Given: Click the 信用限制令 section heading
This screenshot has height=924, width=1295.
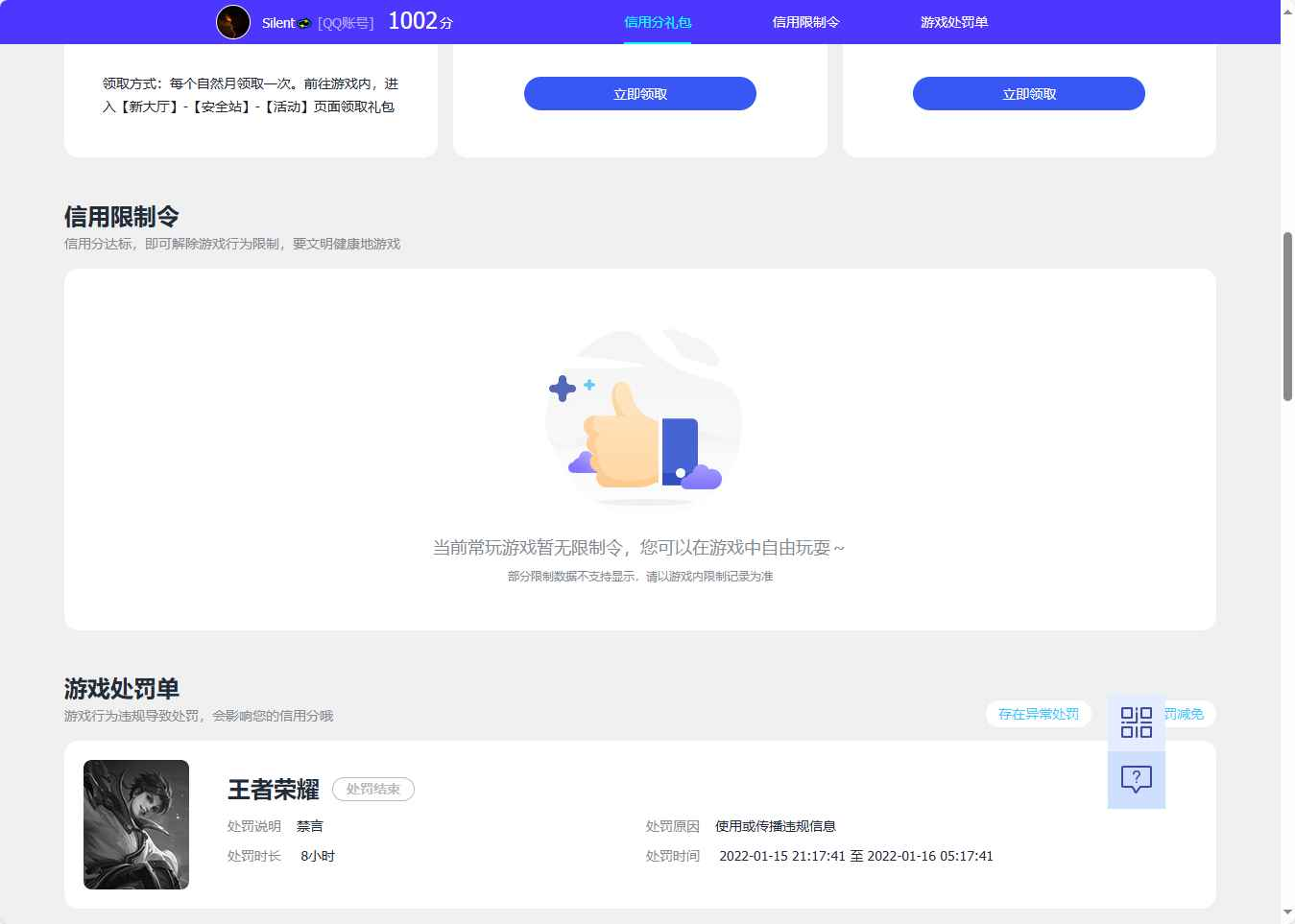Looking at the screenshot, I should point(122,217).
